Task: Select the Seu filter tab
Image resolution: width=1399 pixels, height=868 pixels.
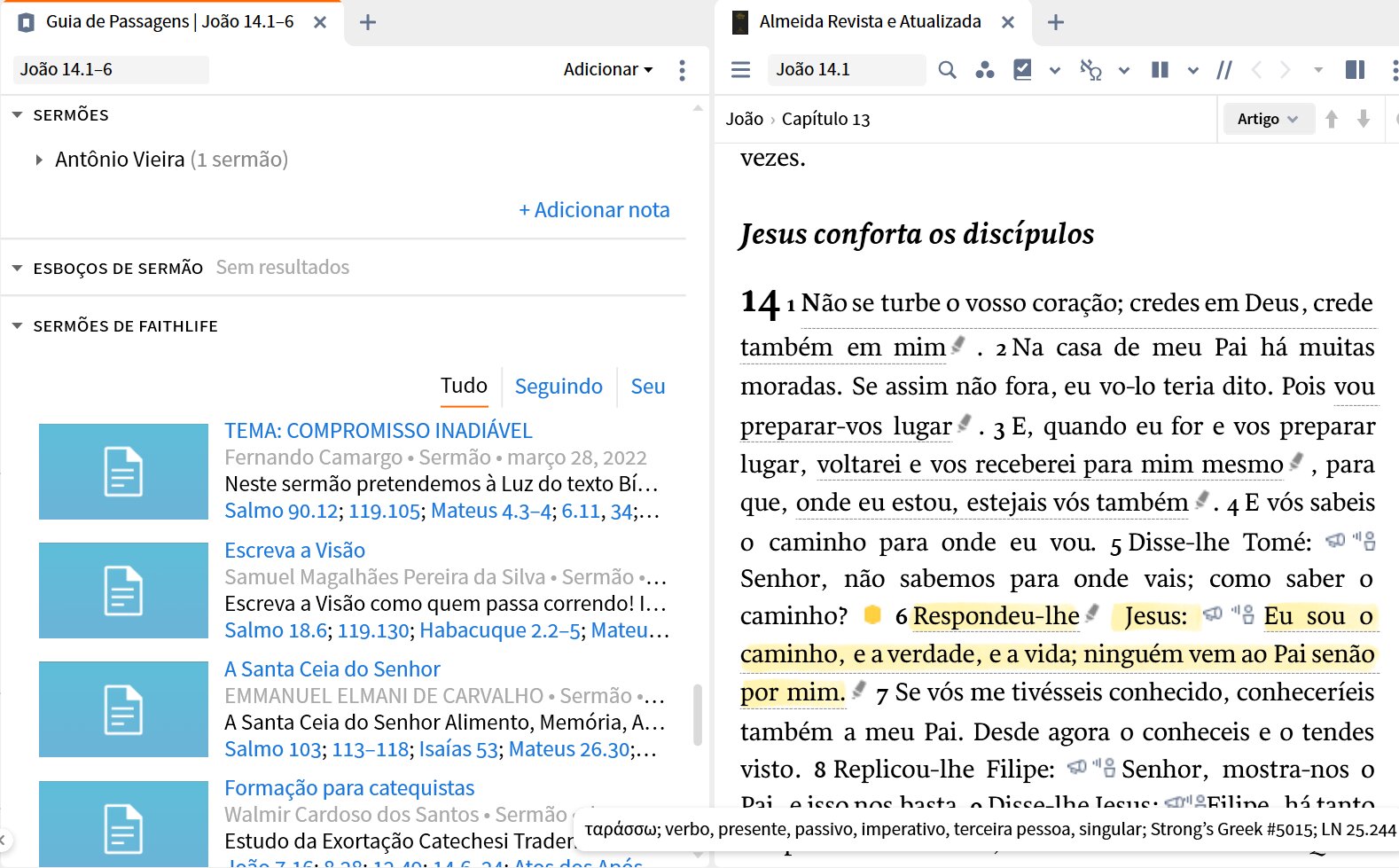Action: tap(648, 386)
